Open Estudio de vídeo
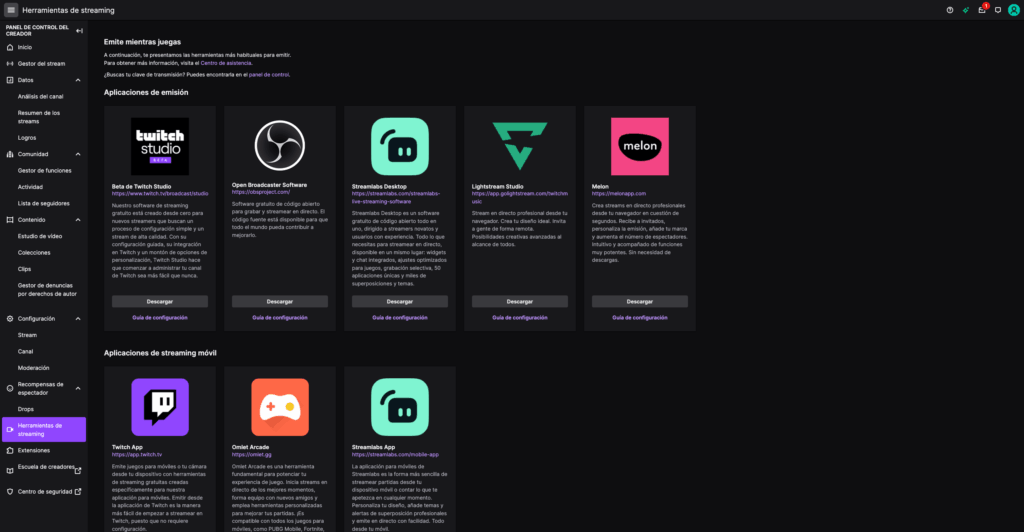 40,236
